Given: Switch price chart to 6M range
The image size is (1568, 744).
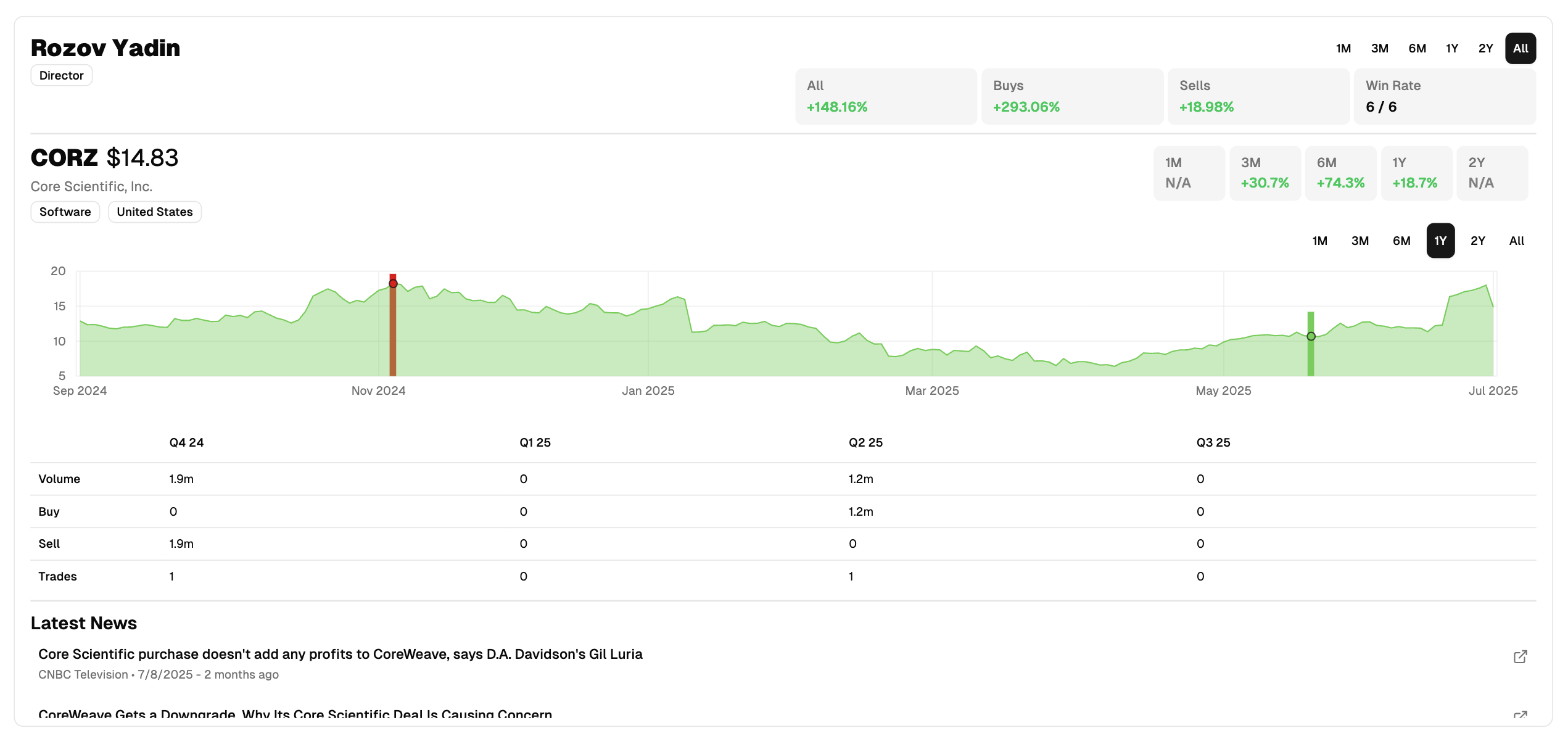Looking at the screenshot, I should coord(1401,241).
